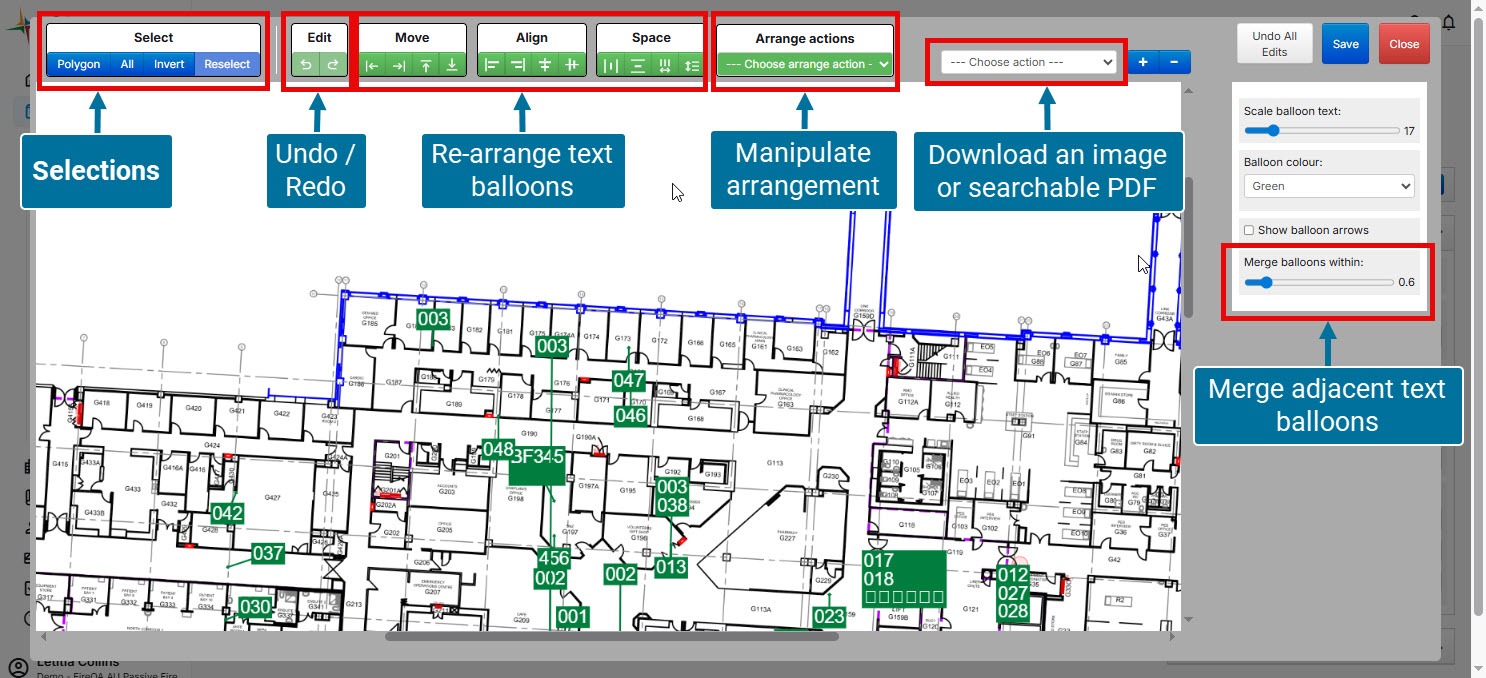Click the second icon in the Space group
Viewport: 1486px width, 678px height.
[638, 65]
